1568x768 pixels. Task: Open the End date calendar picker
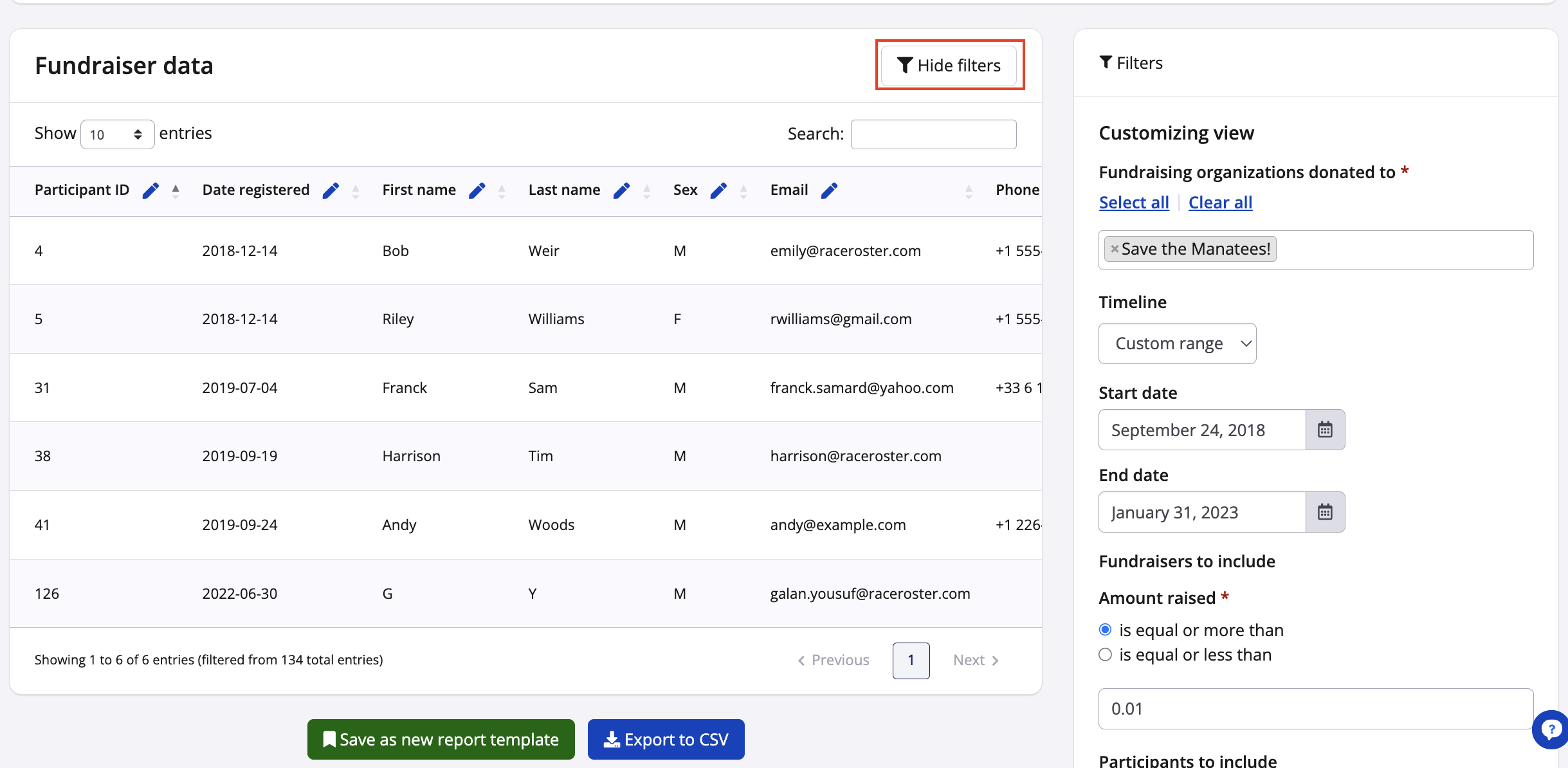tap(1325, 512)
